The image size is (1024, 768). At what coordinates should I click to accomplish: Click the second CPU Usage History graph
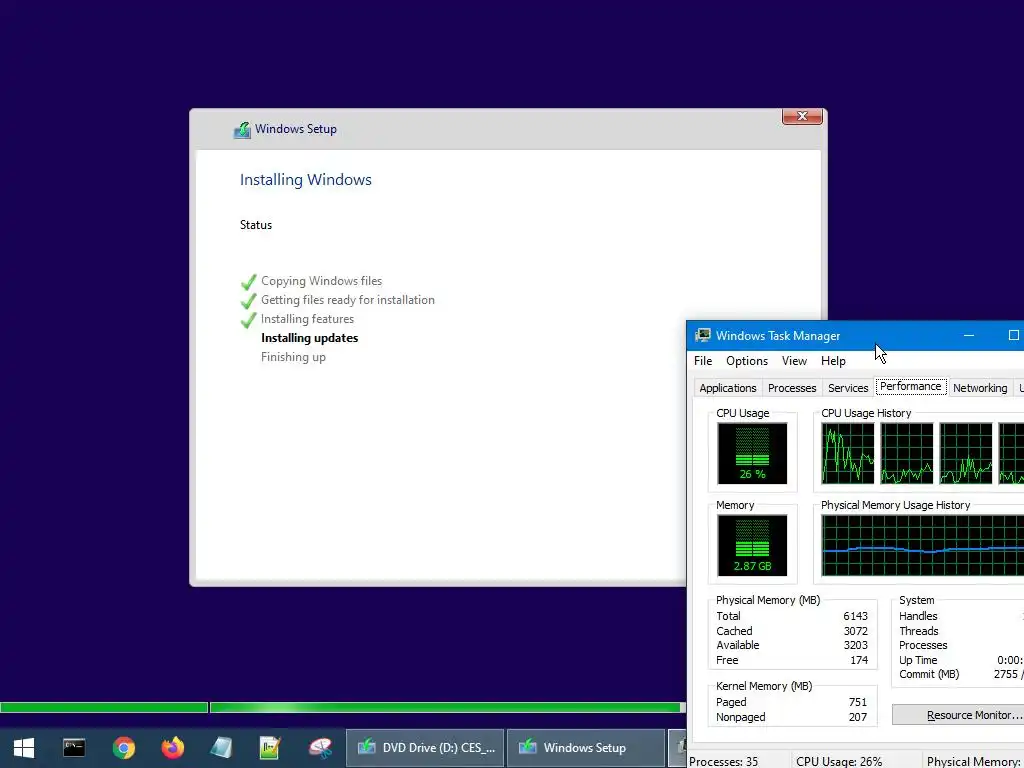click(x=906, y=453)
